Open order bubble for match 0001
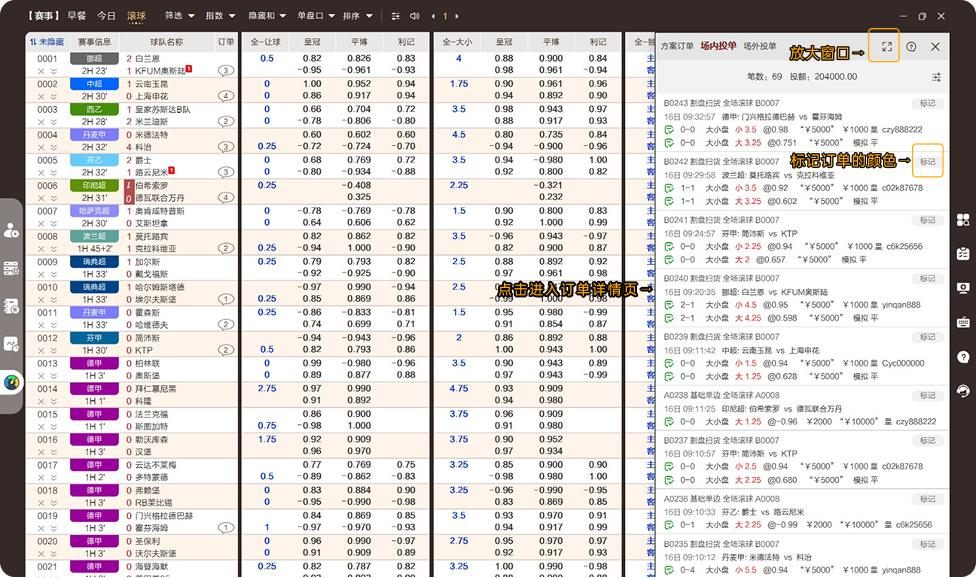This screenshot has height=578, width=976. pos(226,71)
